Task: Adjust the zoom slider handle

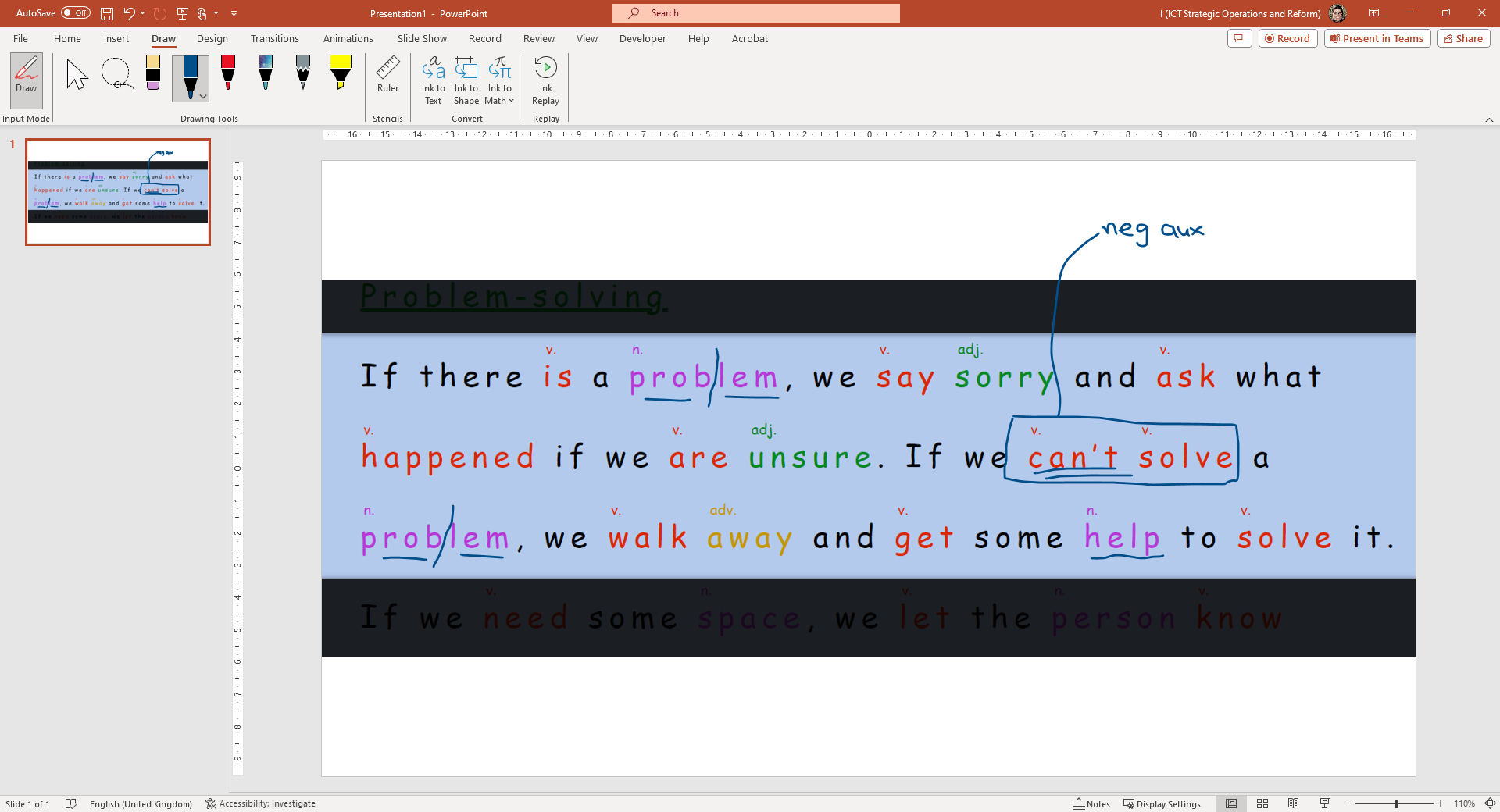Action: (1396, 803)
